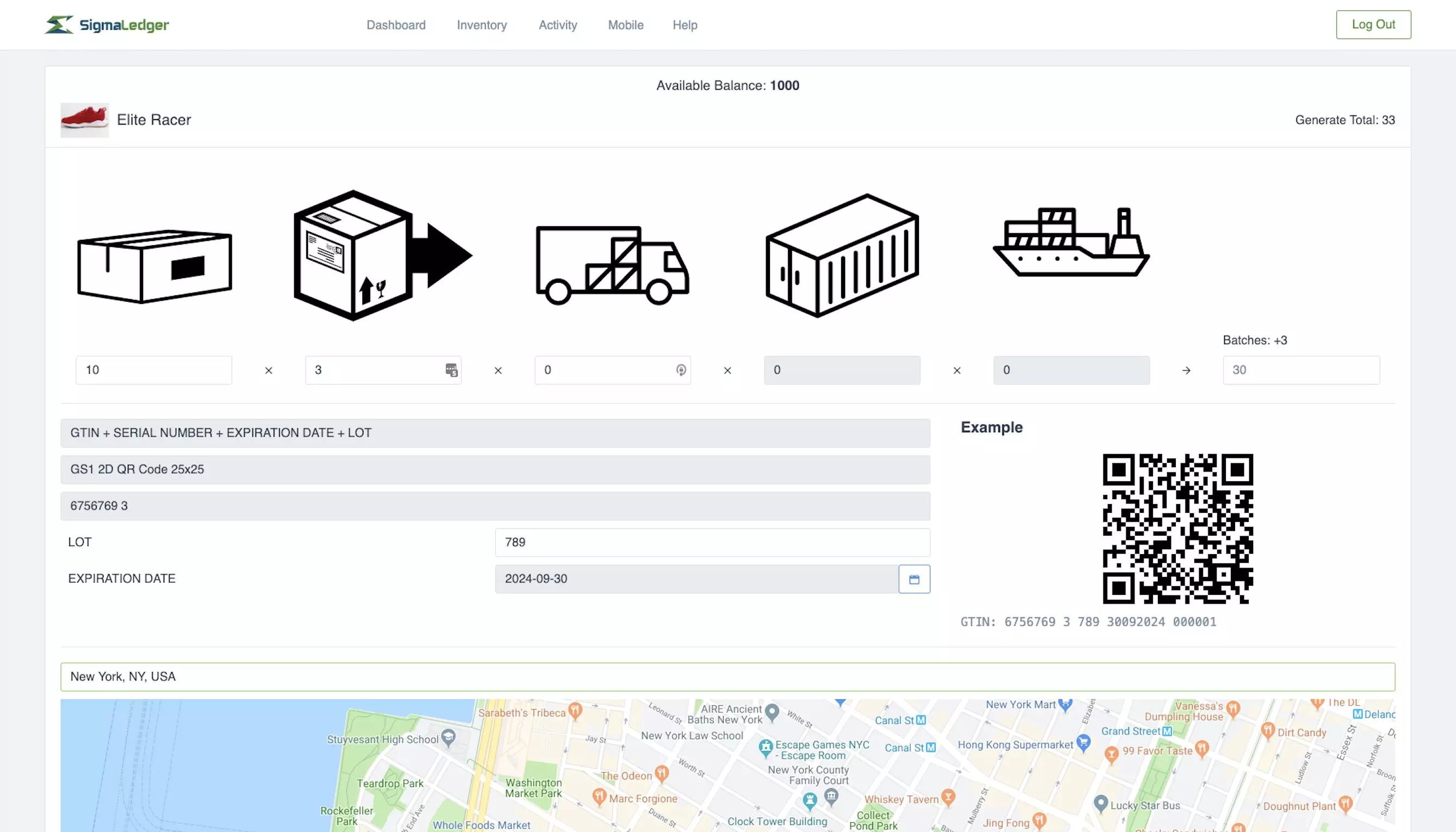Image resolution: width=1456 pixels, height=832 pixels.
Task: Click the 6756769 3 GTIN field
Action: pyautogui.click(x=495, y=506)
